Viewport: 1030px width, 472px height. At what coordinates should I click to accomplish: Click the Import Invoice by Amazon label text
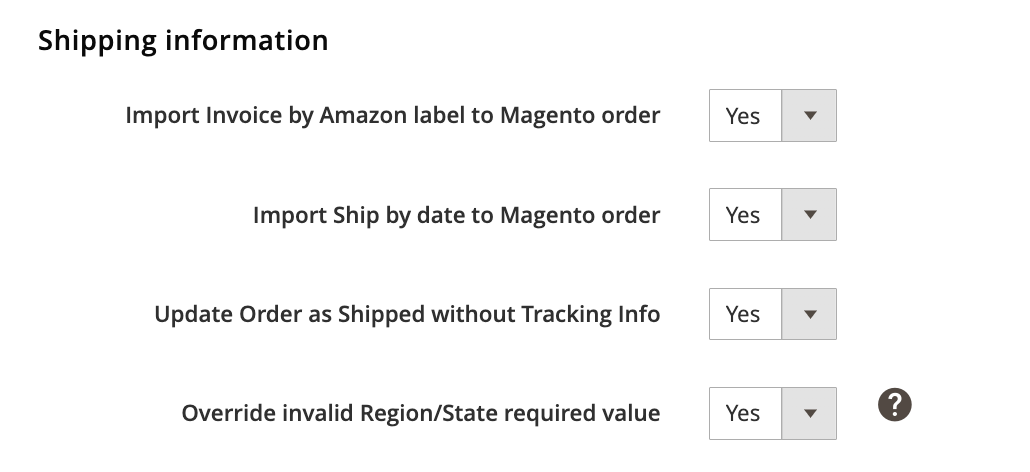pyautogui.click(x=392, y=116)
